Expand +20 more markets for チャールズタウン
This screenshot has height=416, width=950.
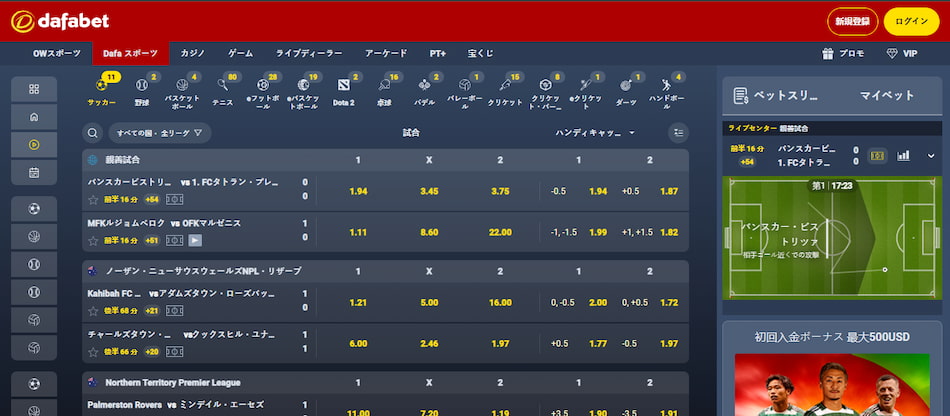(152, 352)
